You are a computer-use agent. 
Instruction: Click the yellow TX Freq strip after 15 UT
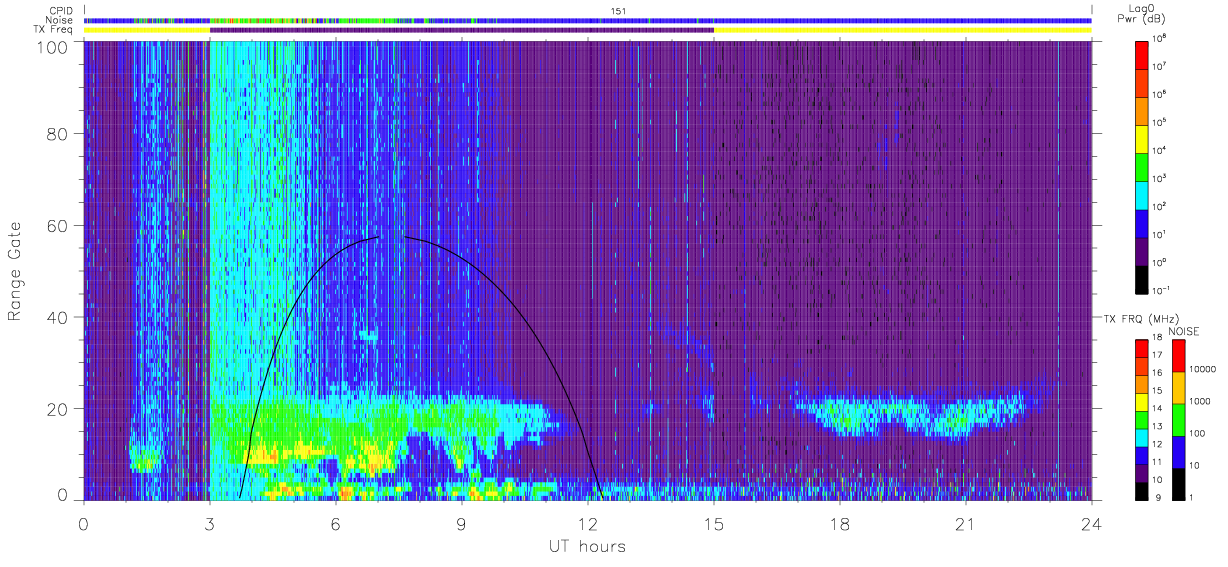point(903,30)
